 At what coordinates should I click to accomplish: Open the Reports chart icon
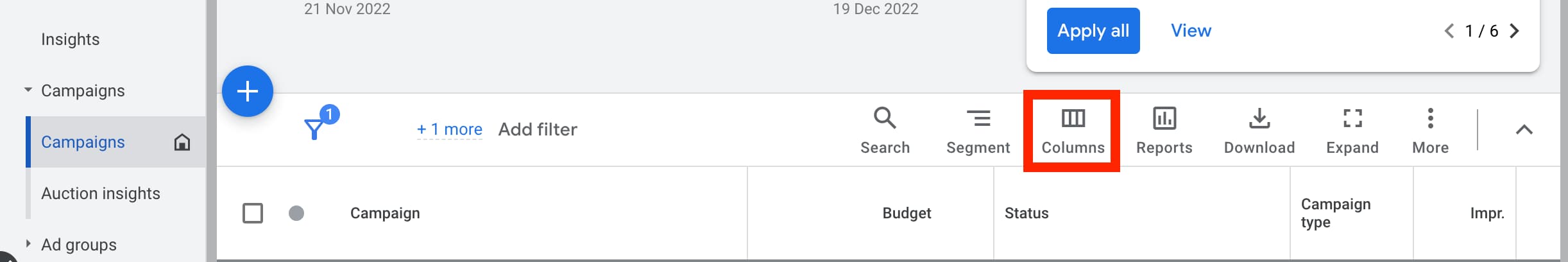pyautogui.click(x=1164, y=118)
